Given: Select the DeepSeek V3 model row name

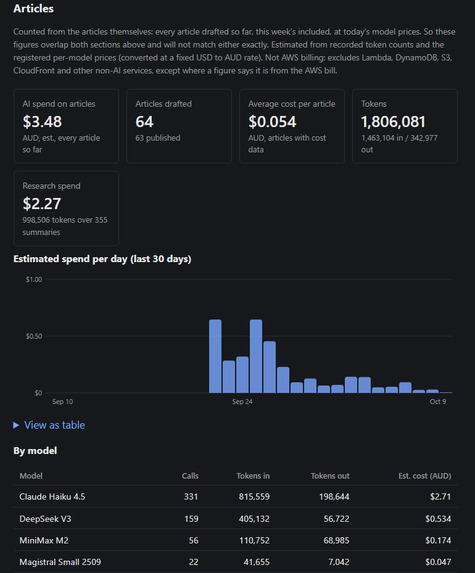Looking at the screenshot, I should tap(45, 519).
